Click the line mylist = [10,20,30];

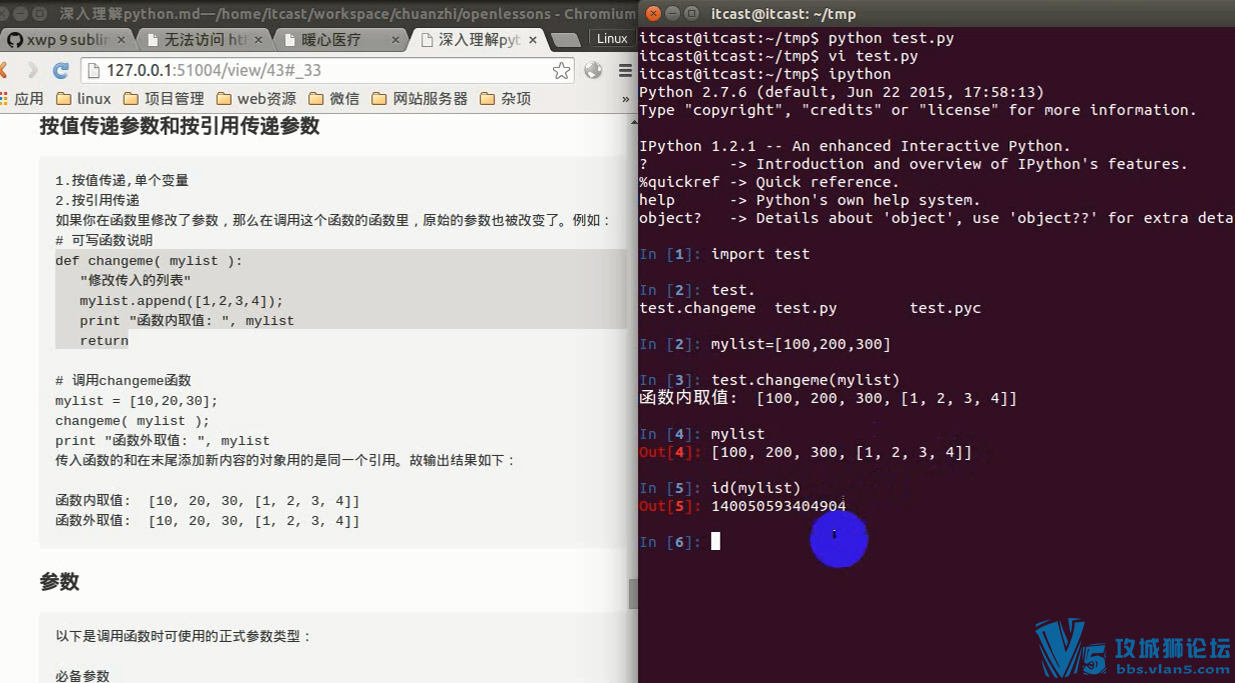point(136,401)
